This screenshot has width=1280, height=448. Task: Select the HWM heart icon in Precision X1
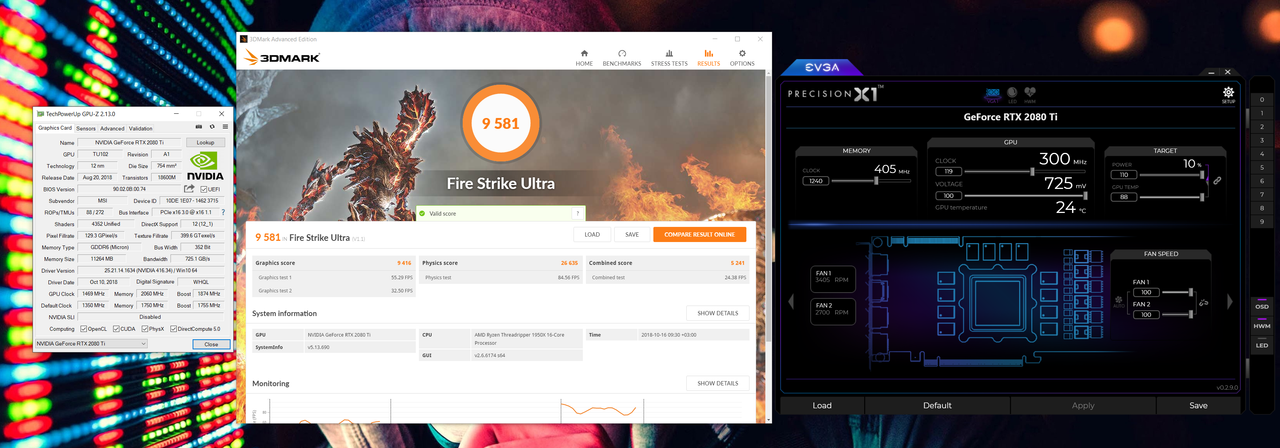(1030, 95)
